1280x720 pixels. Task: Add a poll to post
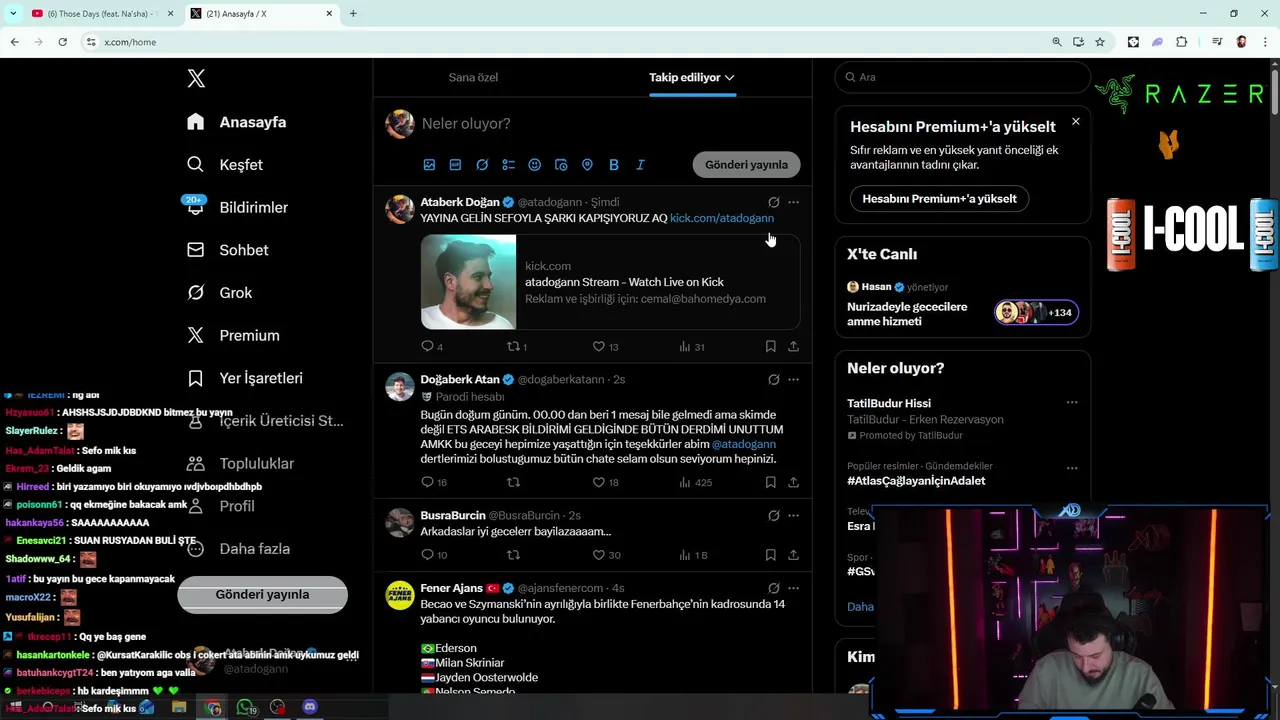coord(508,165)
